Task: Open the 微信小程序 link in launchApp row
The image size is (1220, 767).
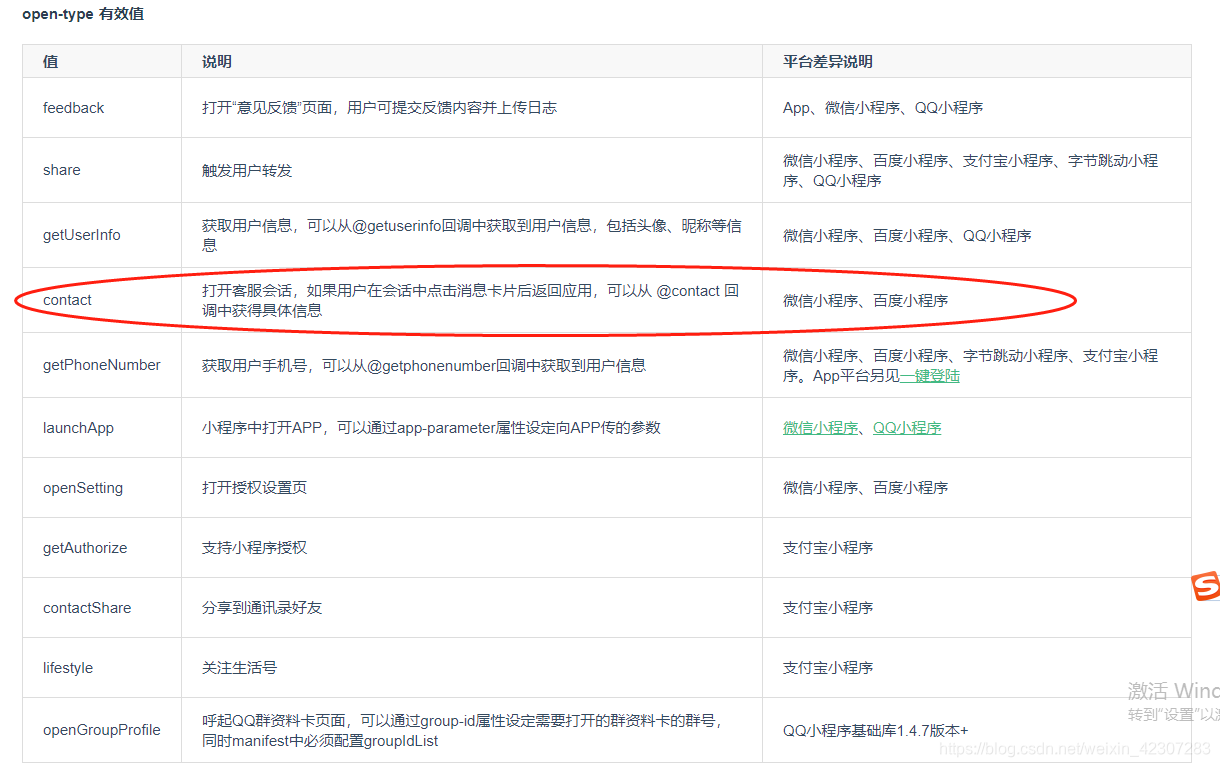Action: coord(820,428)
